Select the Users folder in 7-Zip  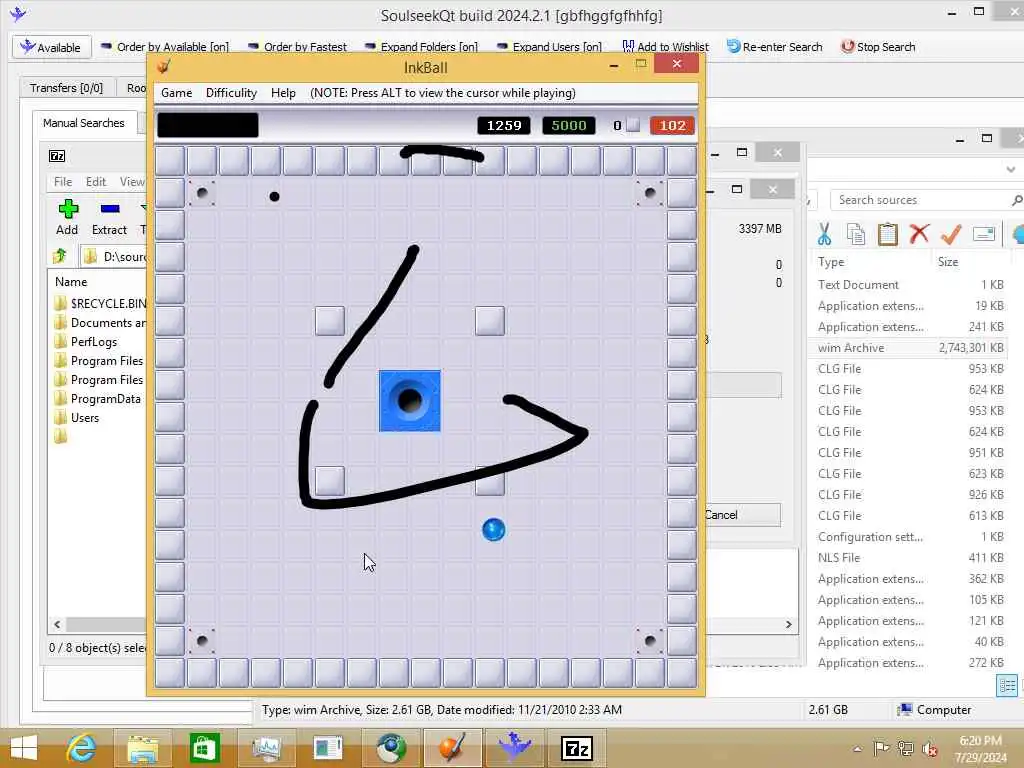[76, 417]
